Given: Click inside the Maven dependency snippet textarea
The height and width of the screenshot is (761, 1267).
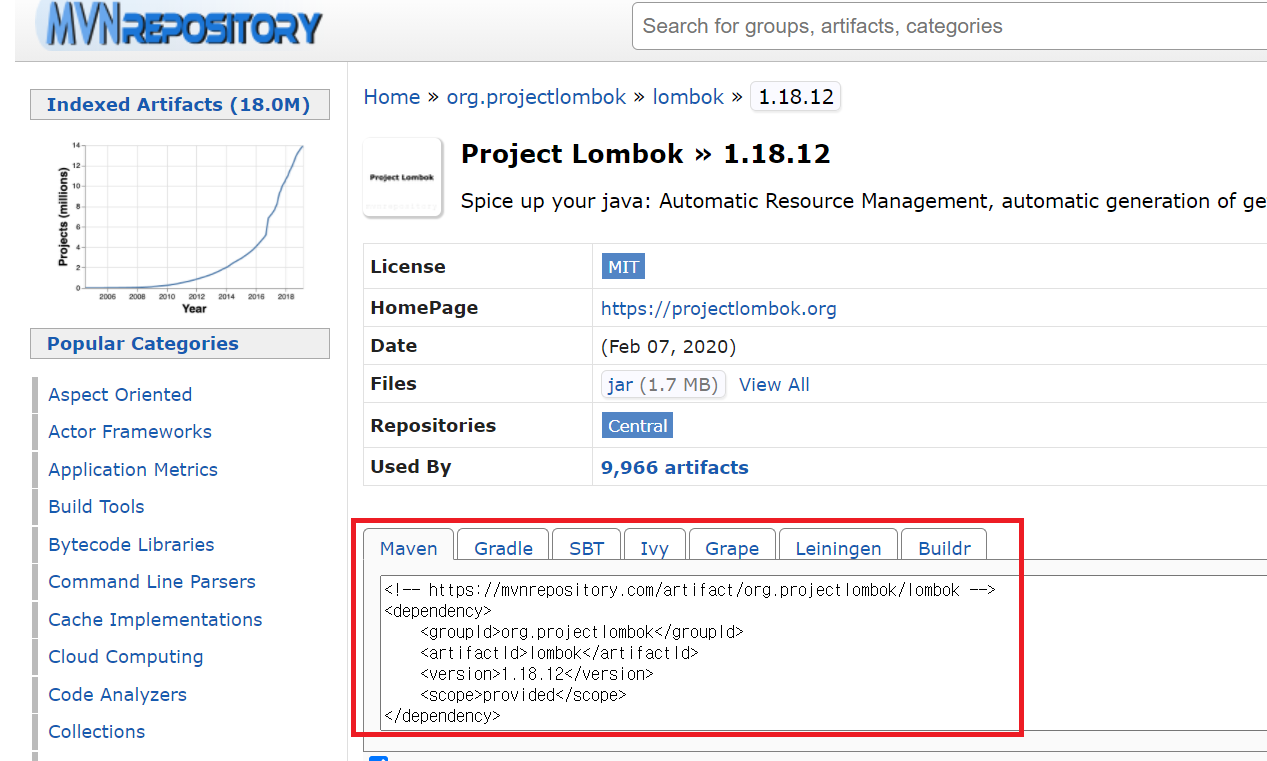Looking at the screenshot, I should click(823, 652).
